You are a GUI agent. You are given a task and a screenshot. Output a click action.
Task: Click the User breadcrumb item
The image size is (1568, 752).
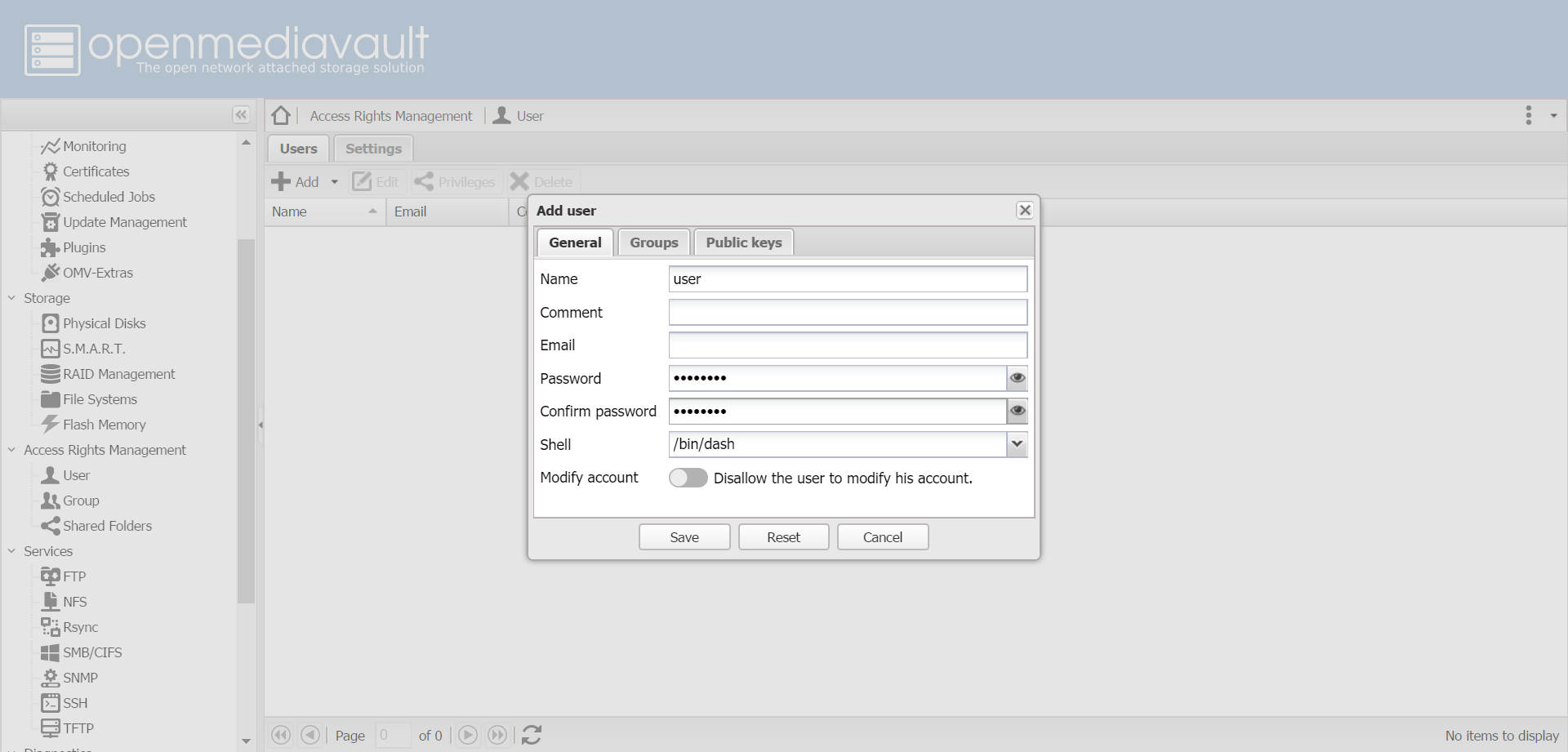click(x=519, y=116)
